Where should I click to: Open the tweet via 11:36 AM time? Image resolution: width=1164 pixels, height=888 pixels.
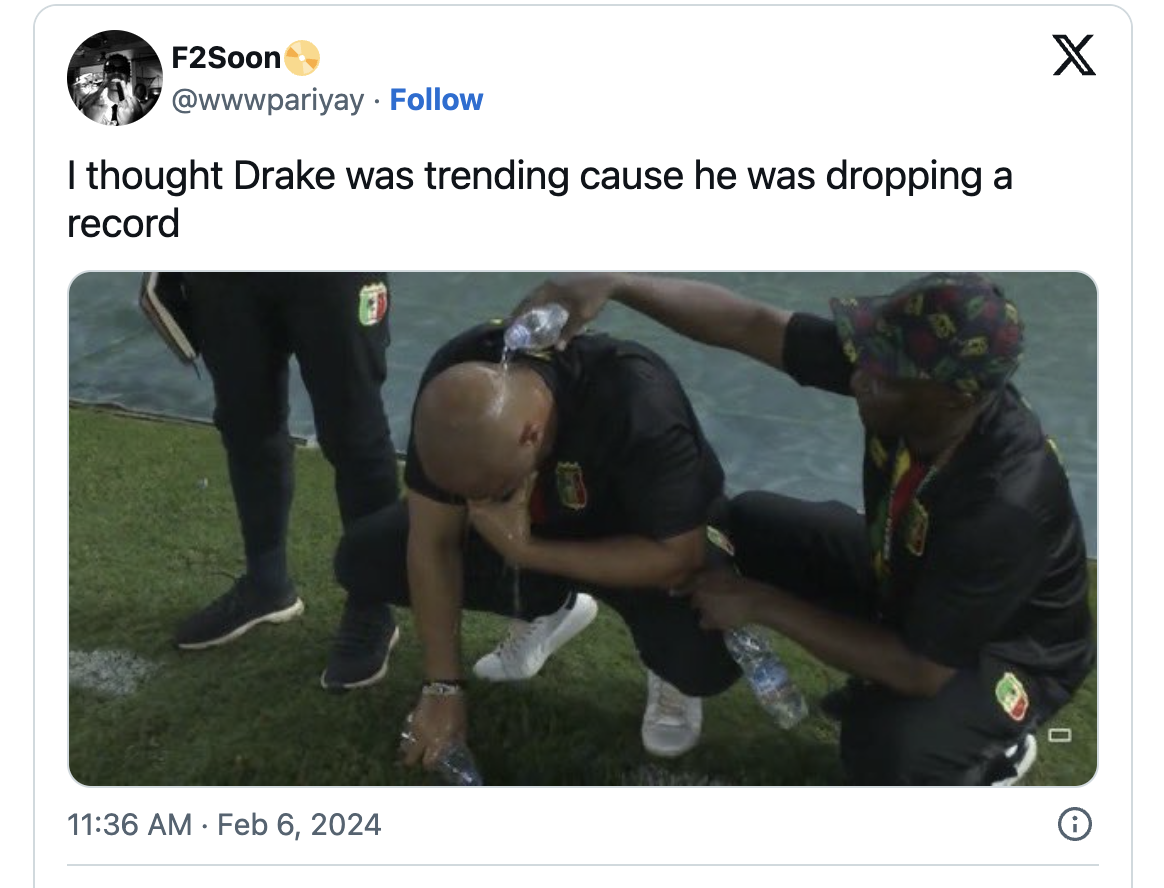[129, 825]
